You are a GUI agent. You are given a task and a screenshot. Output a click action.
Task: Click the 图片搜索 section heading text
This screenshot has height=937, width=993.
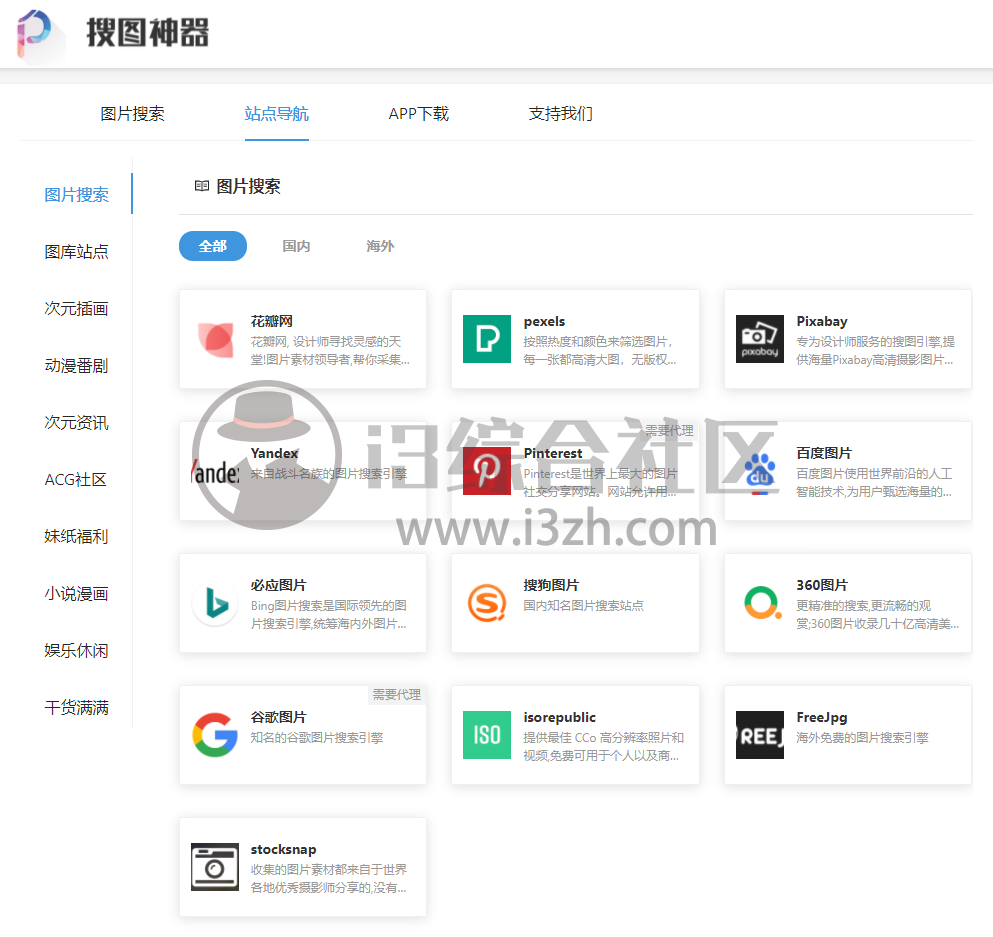pos(248,186)
